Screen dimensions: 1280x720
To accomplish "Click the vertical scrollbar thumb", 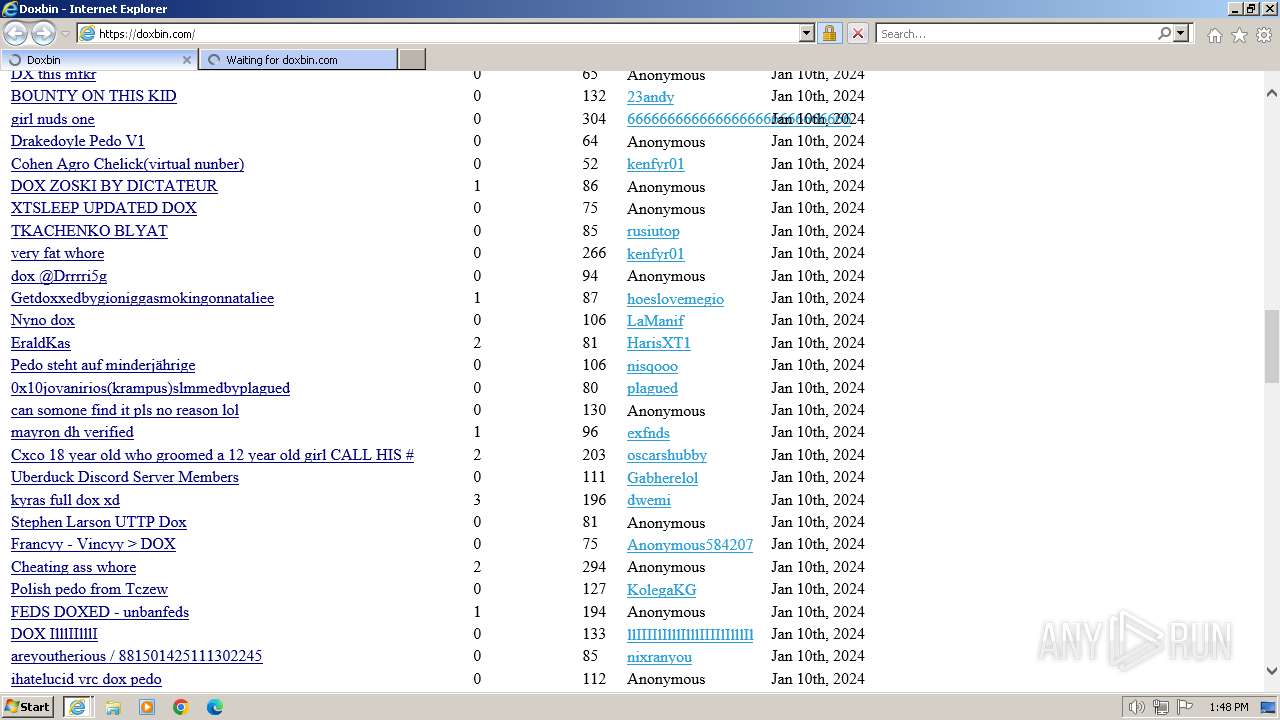I will (x=1271, y=346).
